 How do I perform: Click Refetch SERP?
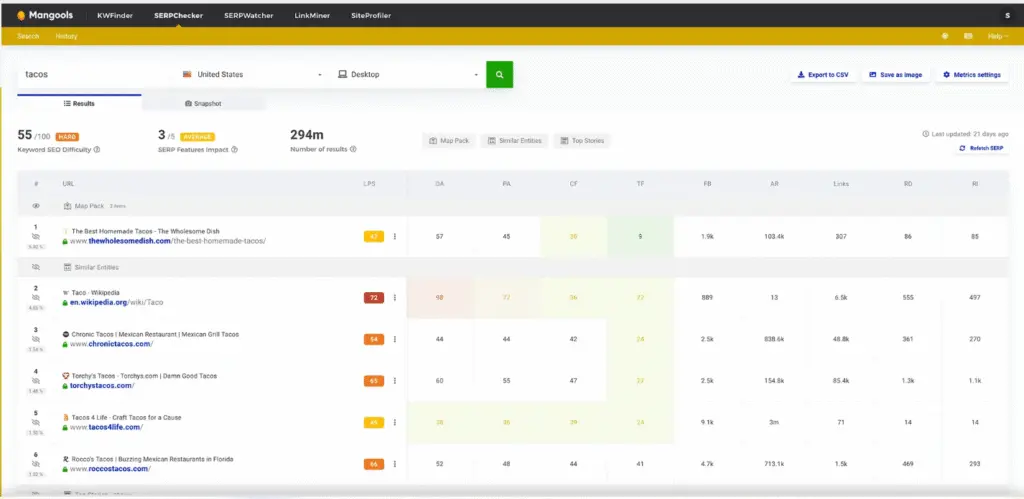point(983,148)
